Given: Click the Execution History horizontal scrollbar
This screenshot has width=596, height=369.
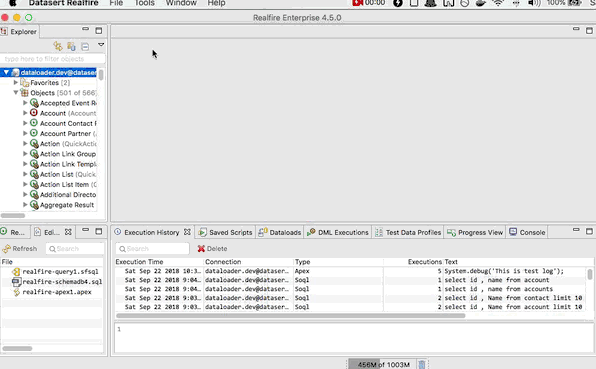Looking at the screenshot, I should tap(290, 315).
